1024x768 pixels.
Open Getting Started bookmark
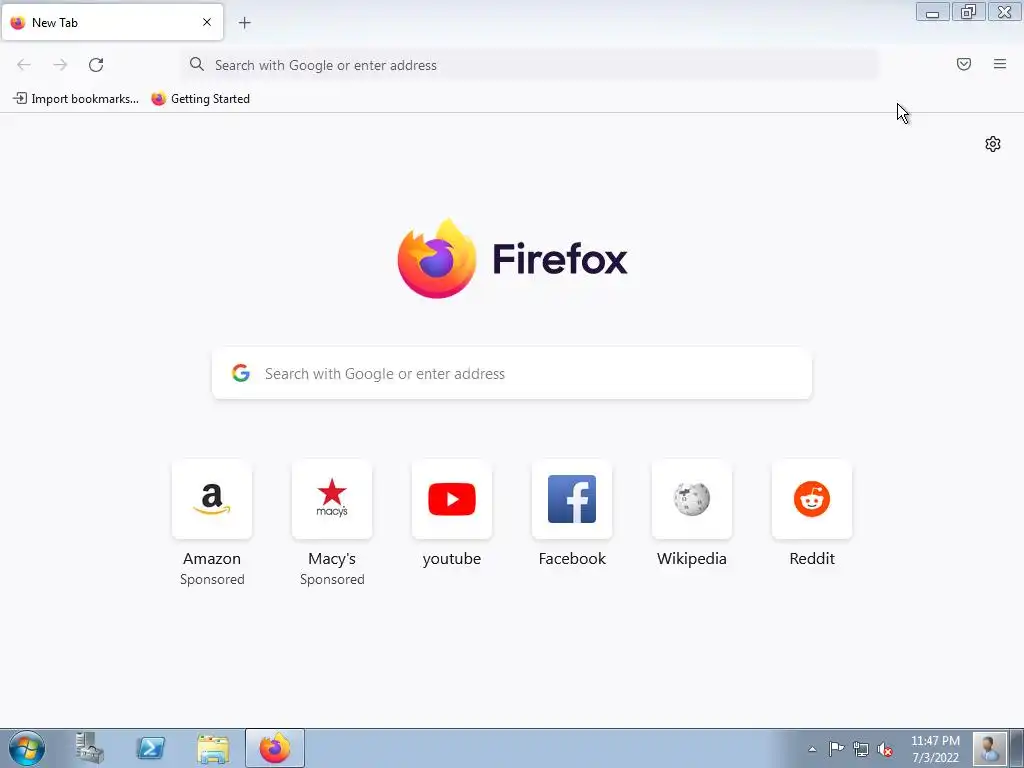point(201,99)
